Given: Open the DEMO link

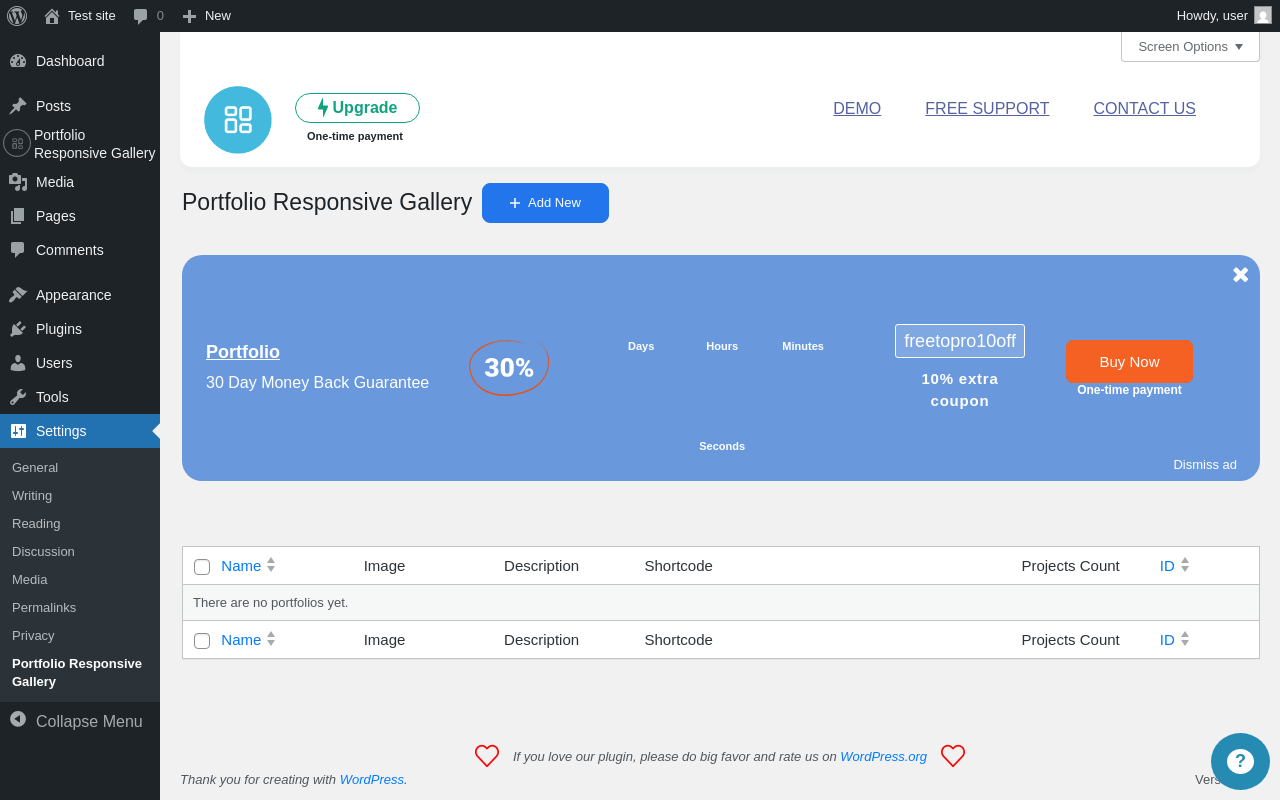Looking at the screenshot, I should pyautogui.click(x=857, y=108).
